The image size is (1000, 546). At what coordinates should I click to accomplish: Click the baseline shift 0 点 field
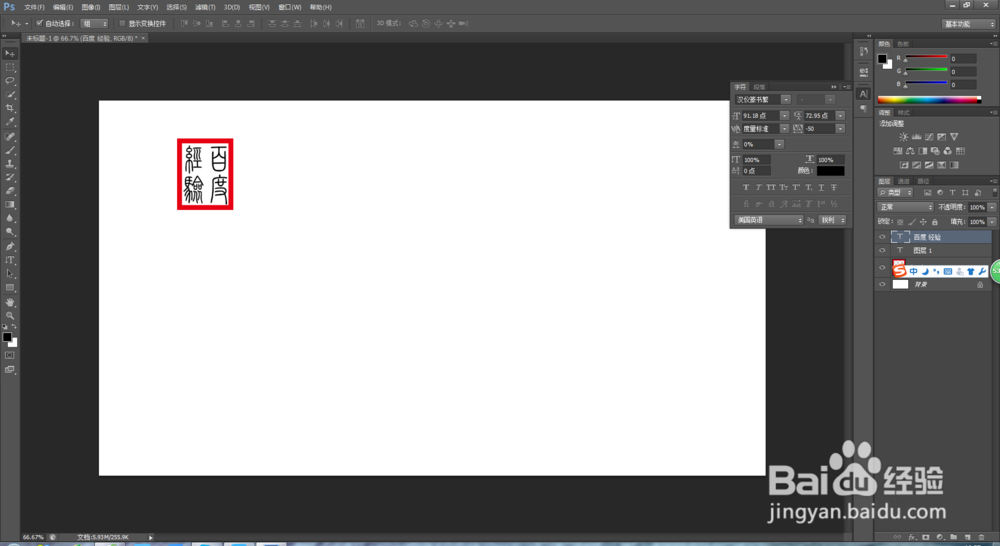tap(756, 171)
